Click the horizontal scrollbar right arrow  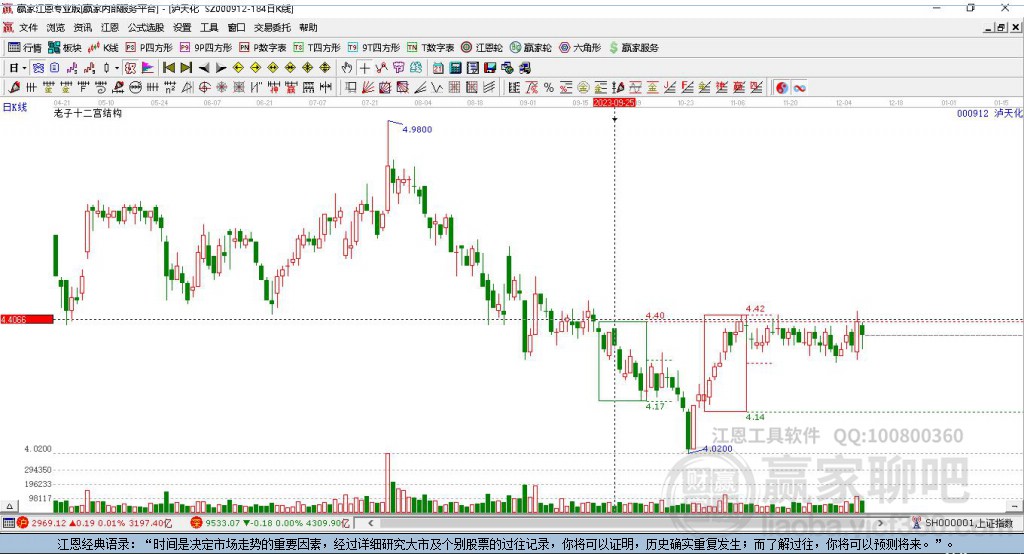pyautogui.click(x=880, y=523)
